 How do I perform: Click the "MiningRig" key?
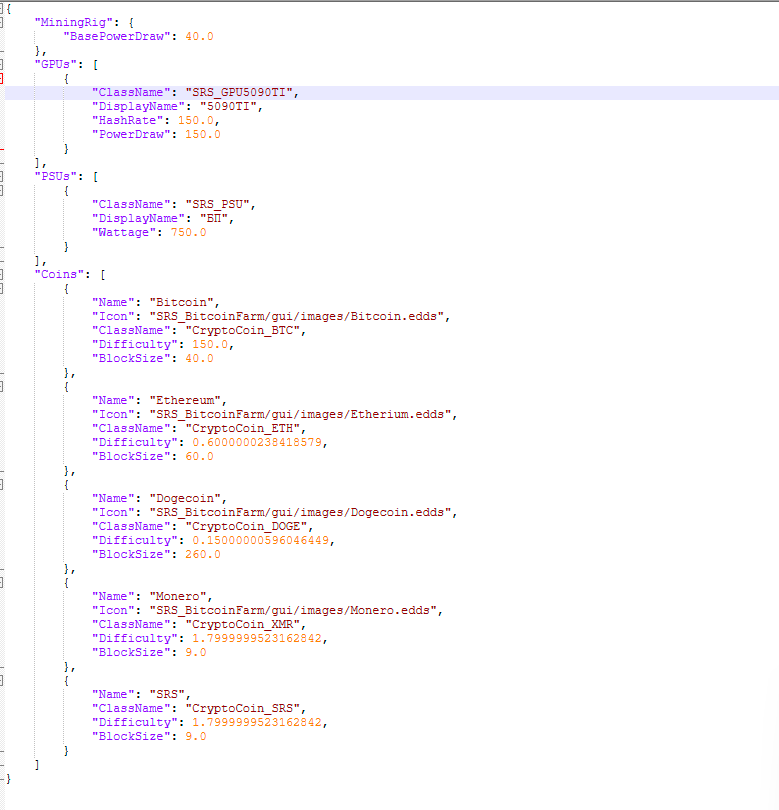(73, 22)
